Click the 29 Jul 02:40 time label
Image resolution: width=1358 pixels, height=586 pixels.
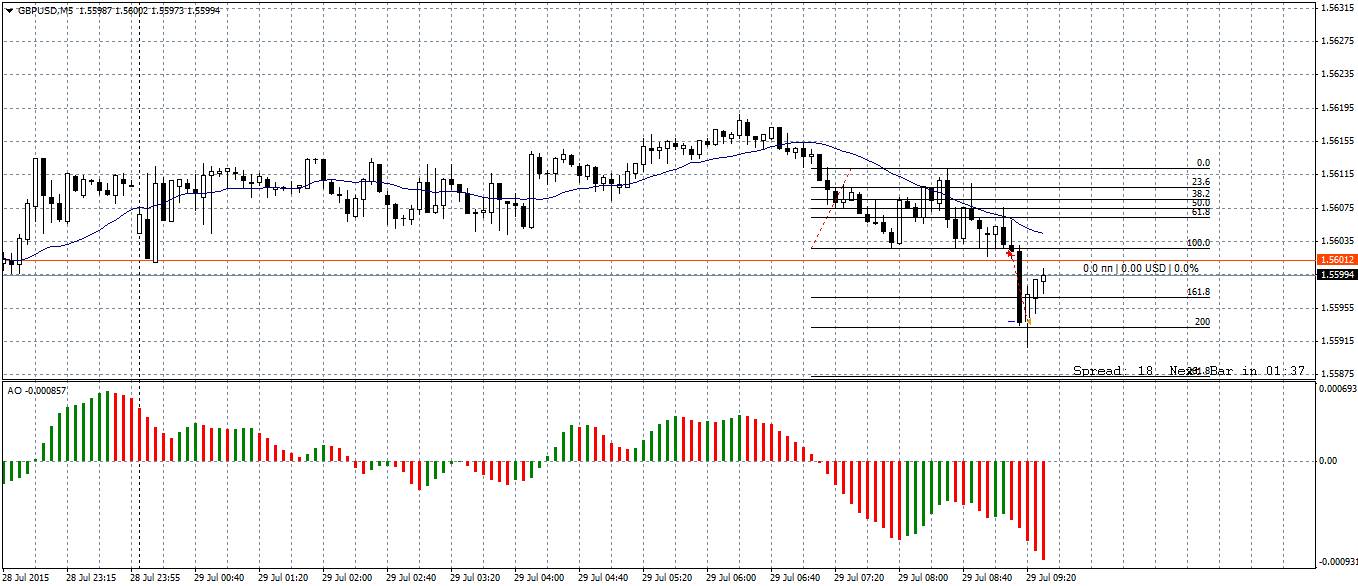[411, 578]
